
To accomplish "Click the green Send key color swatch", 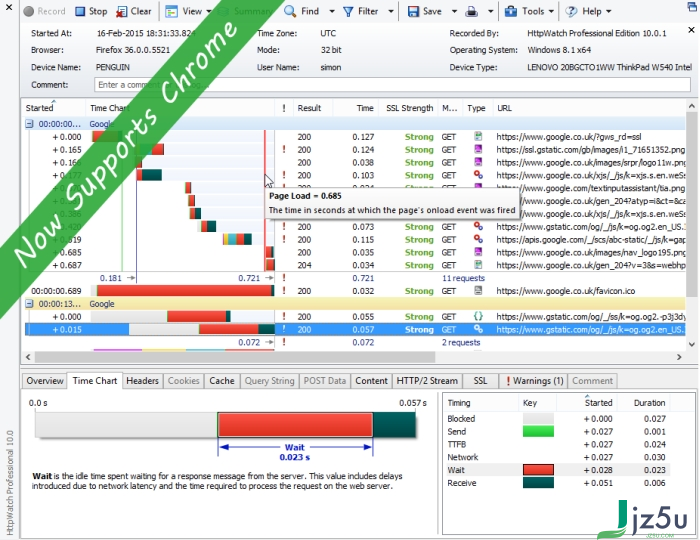I will coord(538,432).
